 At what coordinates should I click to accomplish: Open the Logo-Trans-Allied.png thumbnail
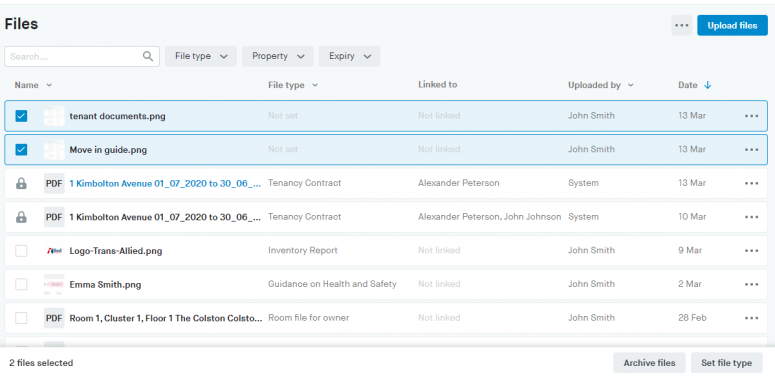click(x=54, y=251)
